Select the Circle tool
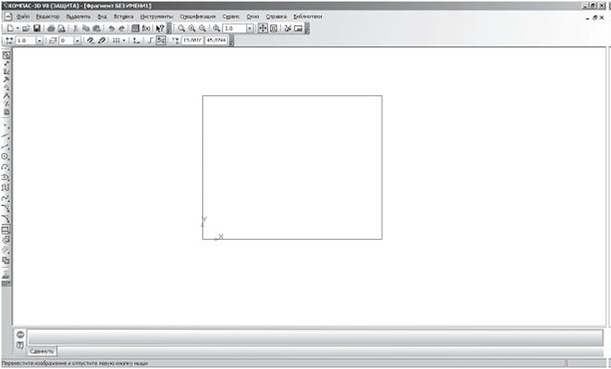611x369 pixels. click(x=5, y=157)
